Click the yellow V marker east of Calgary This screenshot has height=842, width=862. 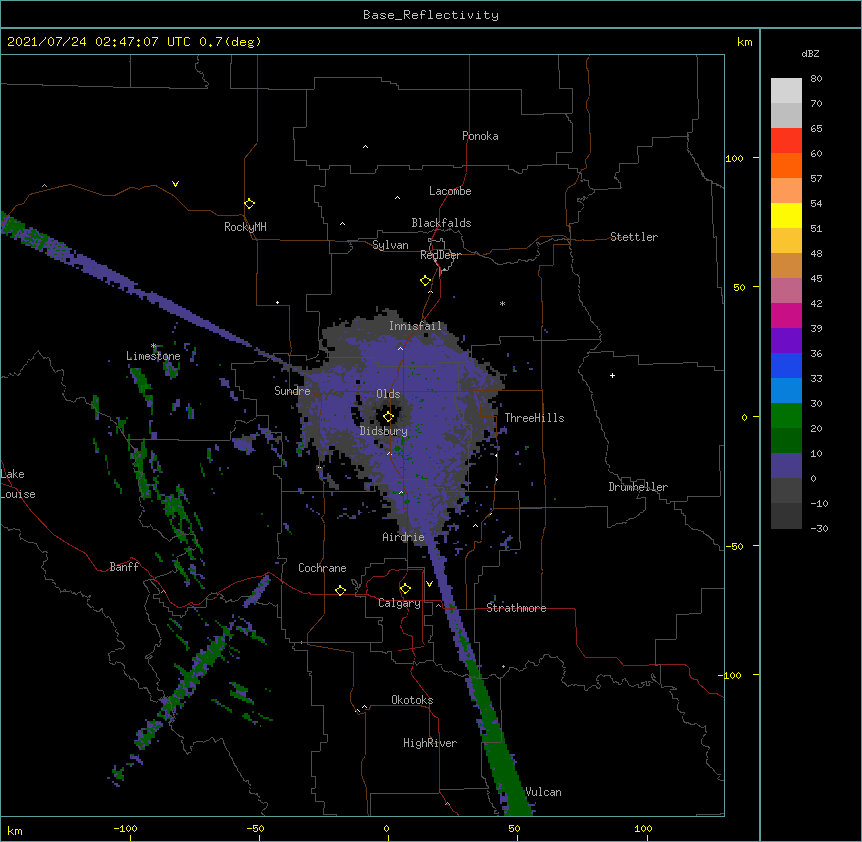point(429,584)
